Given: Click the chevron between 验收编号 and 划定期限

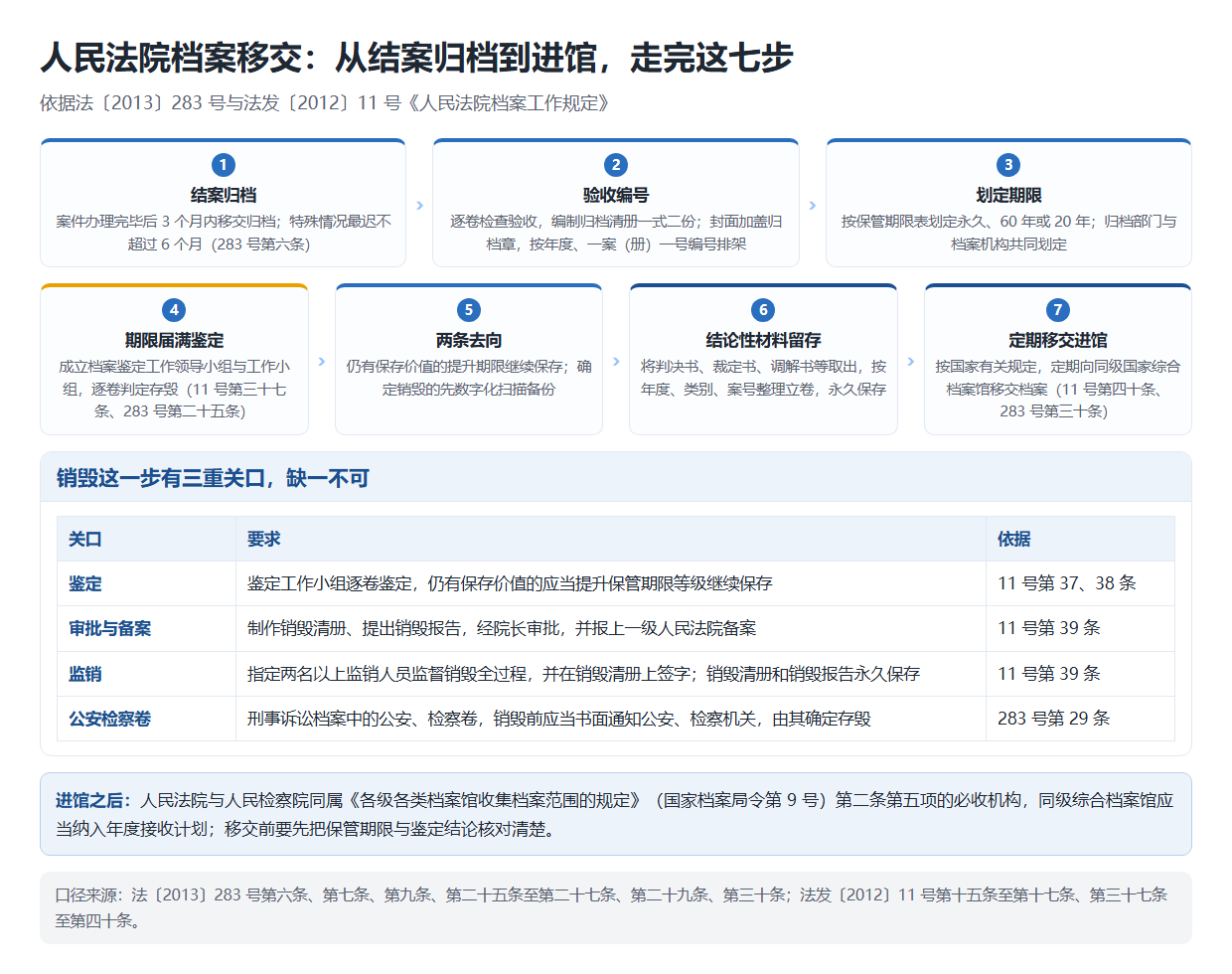Looking at the screenshot, I should pos(813,205).
